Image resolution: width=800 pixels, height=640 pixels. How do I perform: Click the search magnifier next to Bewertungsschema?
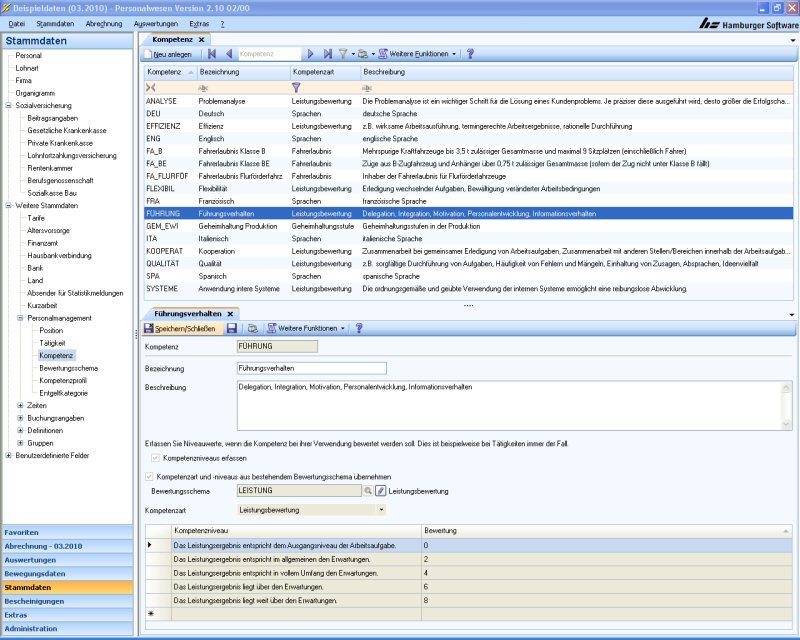click(x=367, y=492)
